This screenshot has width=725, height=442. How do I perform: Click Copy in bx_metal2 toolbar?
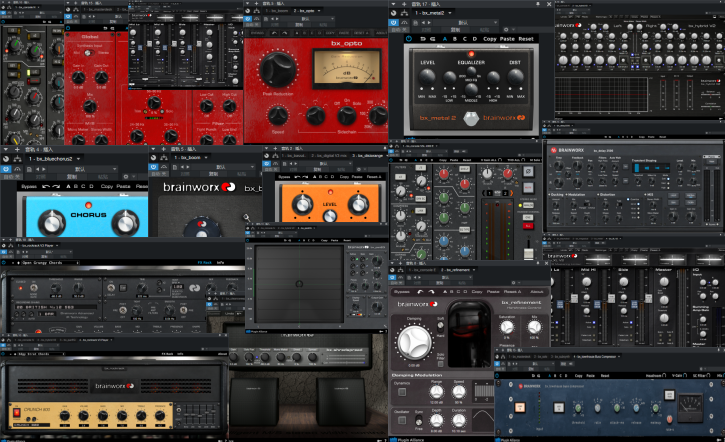pos(490,39)
